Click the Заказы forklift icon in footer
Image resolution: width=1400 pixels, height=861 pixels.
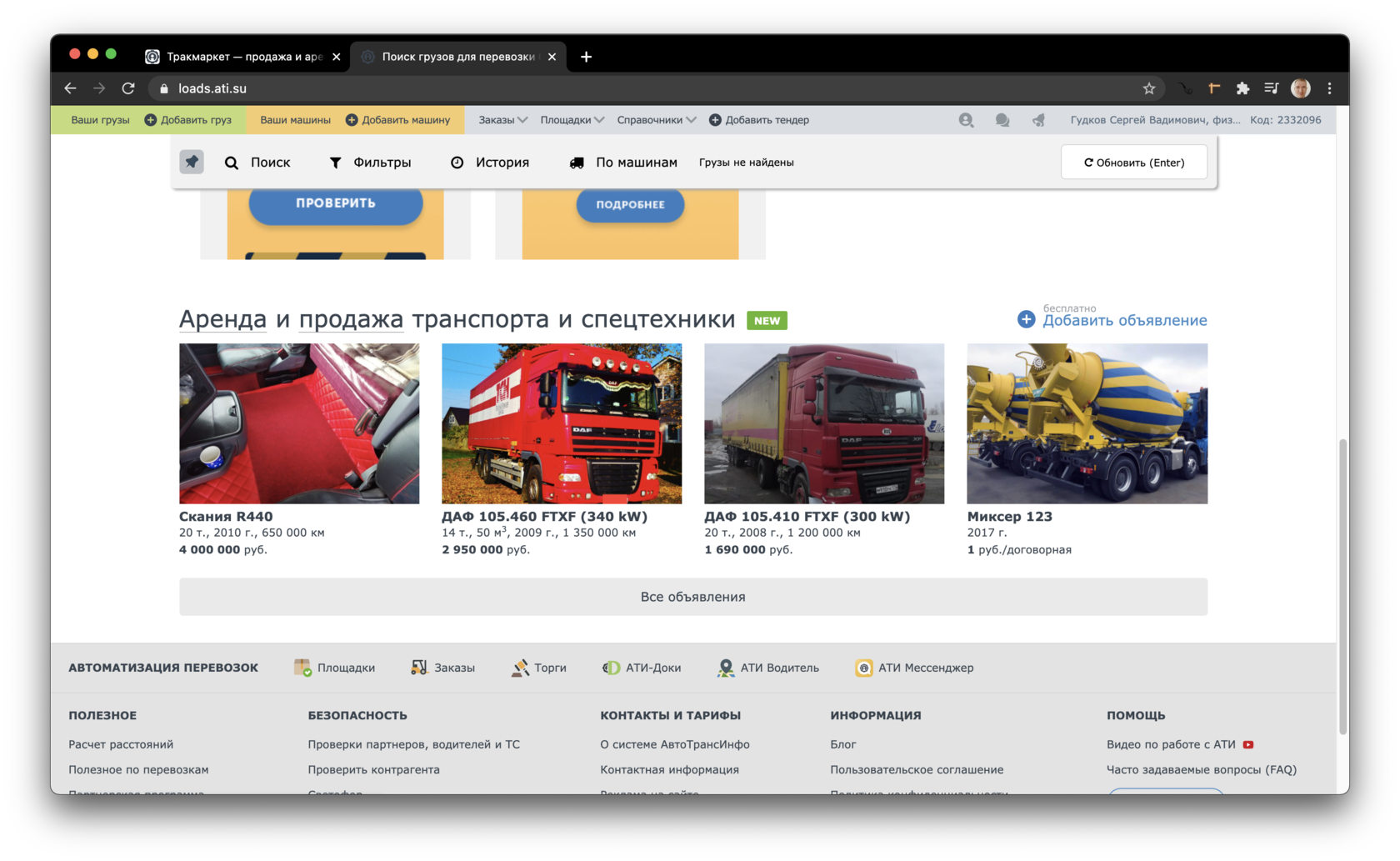coord(419,668)
